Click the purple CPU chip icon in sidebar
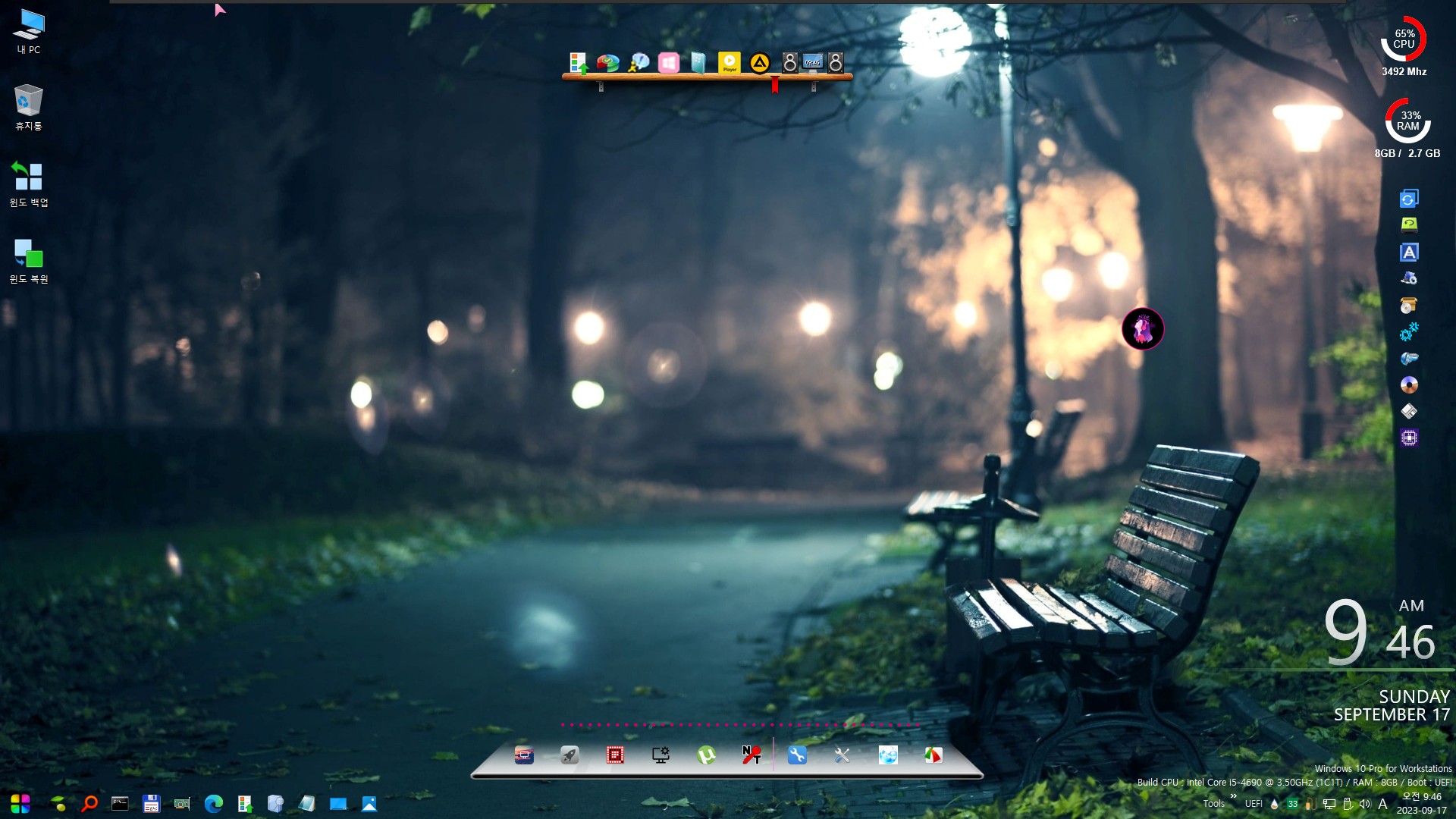 click(x=1409, y=438)
